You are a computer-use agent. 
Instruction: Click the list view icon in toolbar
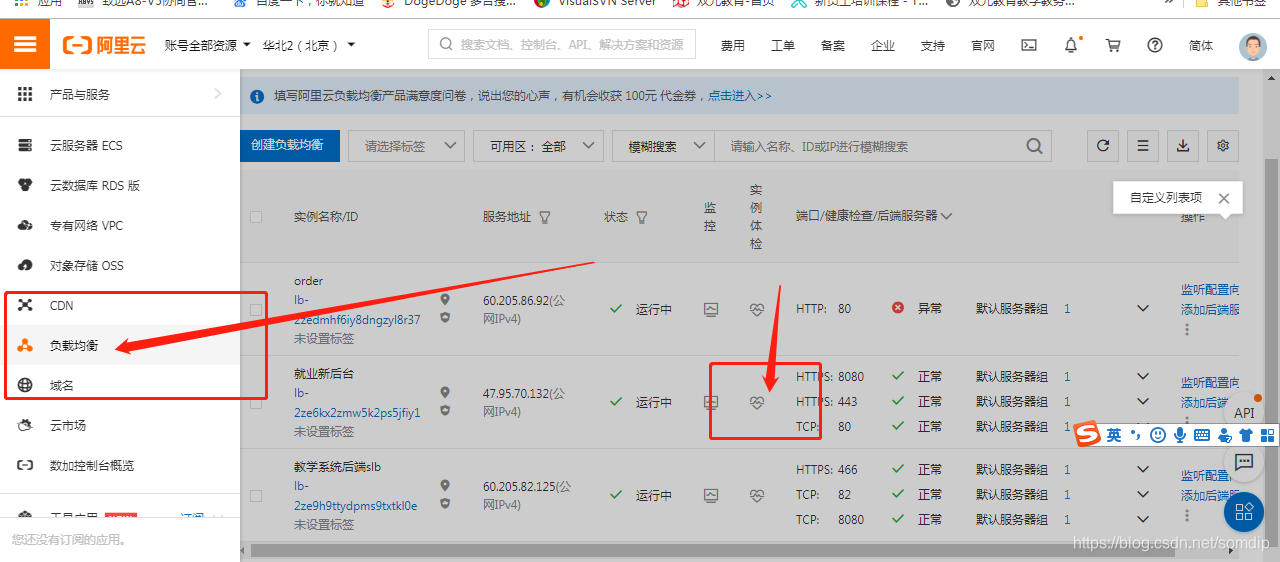click(x=1143, y=146)
